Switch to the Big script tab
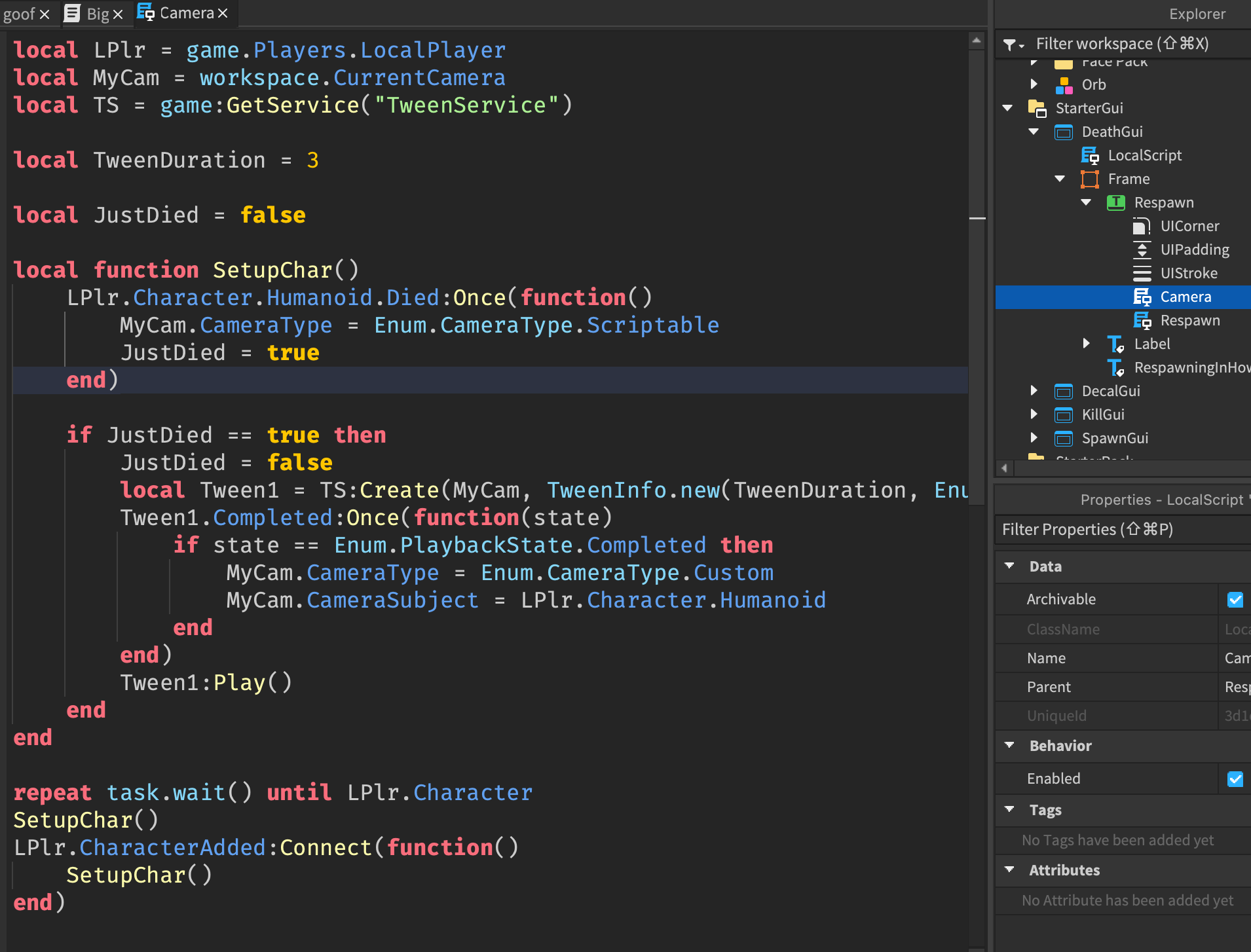 (98, 14)
